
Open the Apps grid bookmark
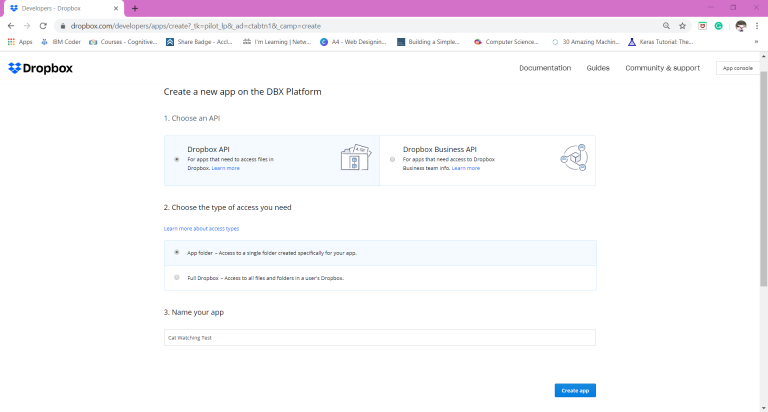click(x=20, y=42)
